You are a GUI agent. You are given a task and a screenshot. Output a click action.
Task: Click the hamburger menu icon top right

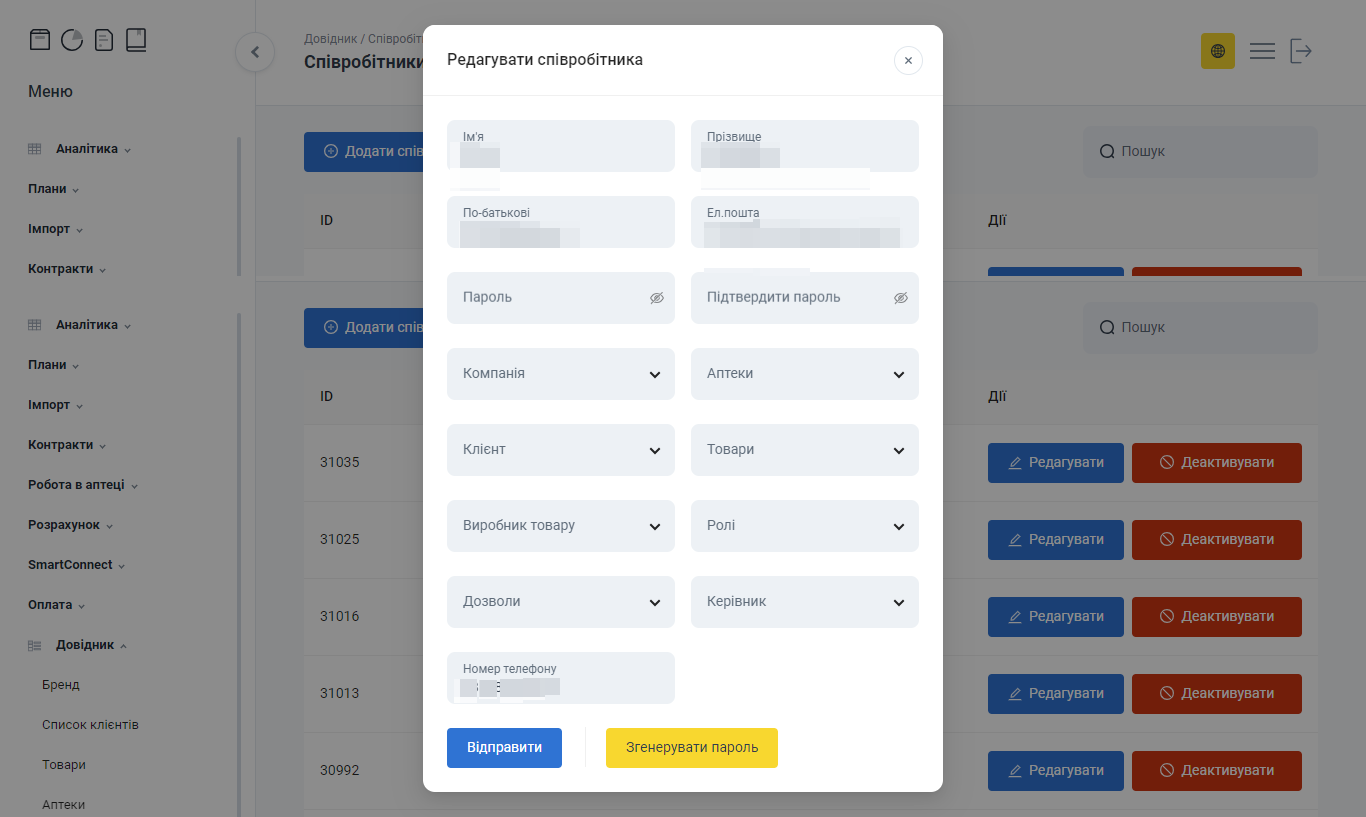click(1262, 50)
